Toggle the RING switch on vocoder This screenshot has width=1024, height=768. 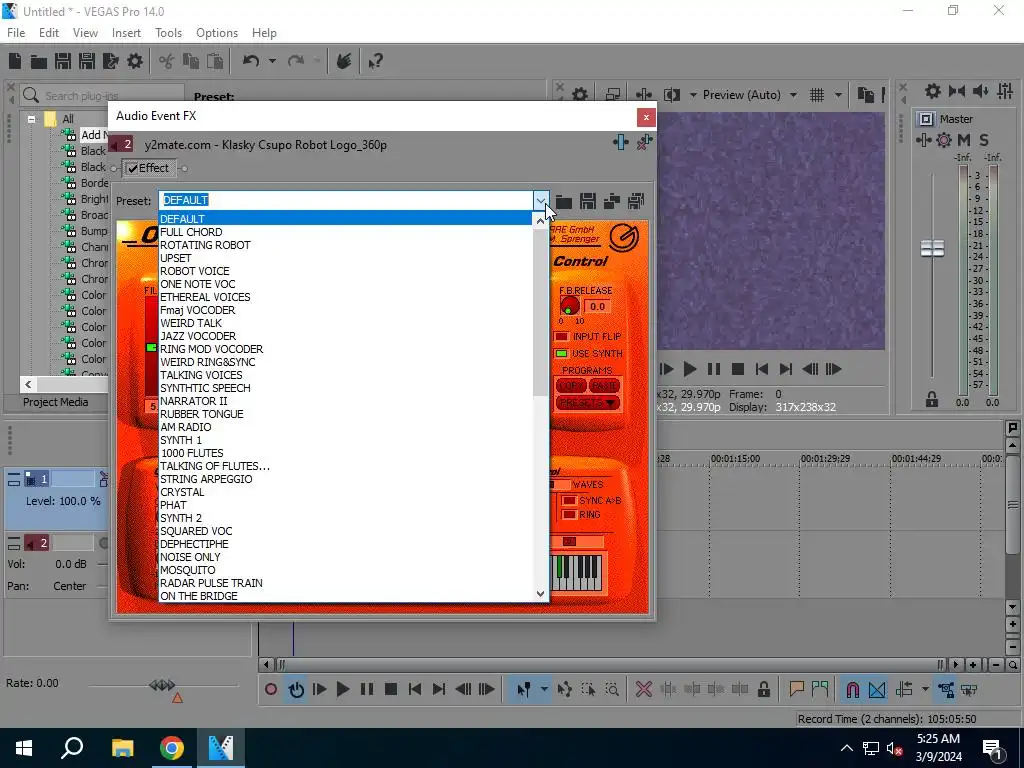[x=569, y=515]
